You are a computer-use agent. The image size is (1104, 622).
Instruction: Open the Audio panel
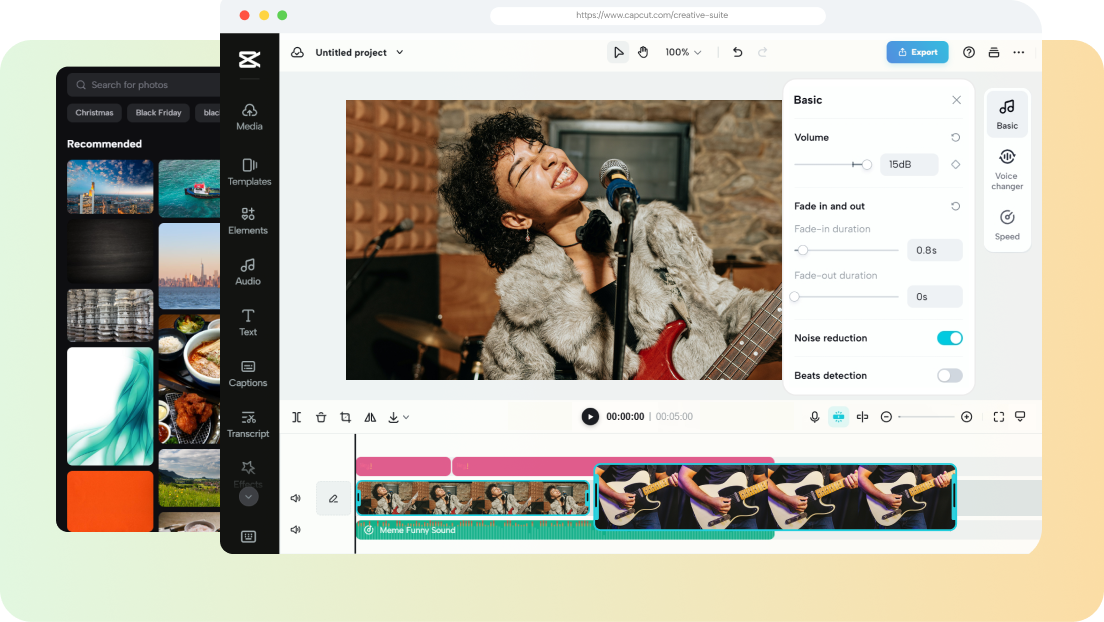tap(248, 272)
